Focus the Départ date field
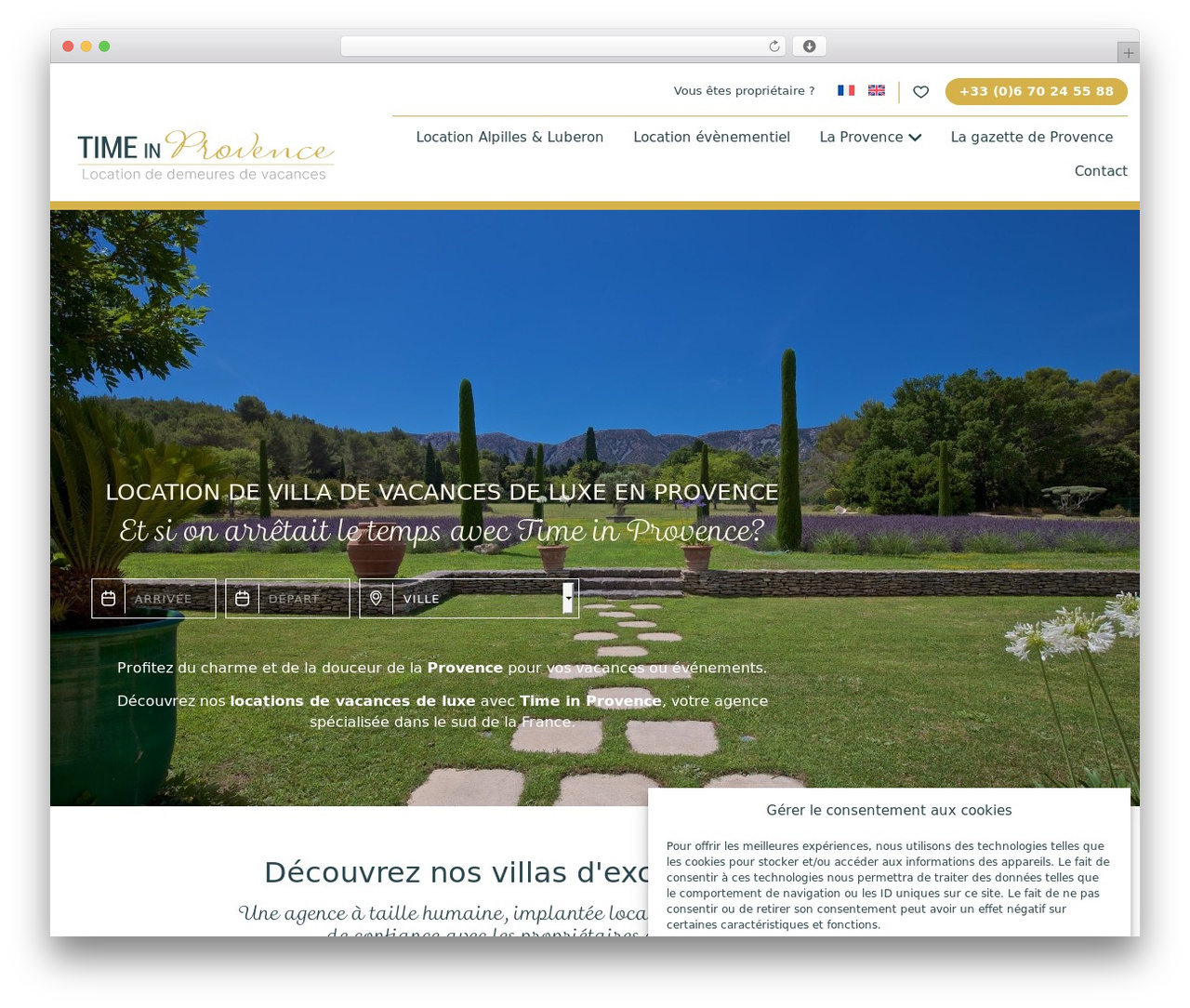The image size is (1190, 1008). pyautogui.click(x=287, y=599)
